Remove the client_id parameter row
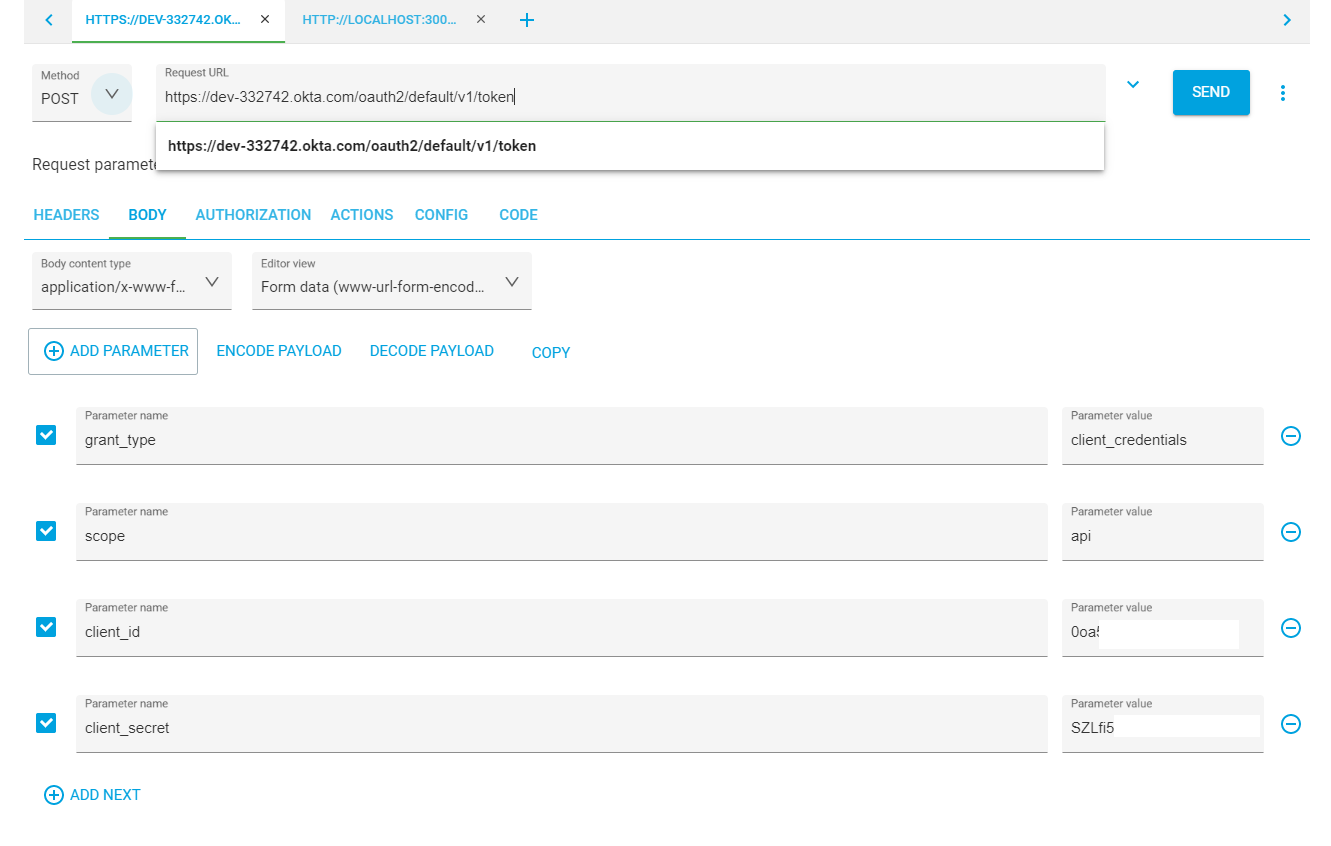 pos(1290,628)
